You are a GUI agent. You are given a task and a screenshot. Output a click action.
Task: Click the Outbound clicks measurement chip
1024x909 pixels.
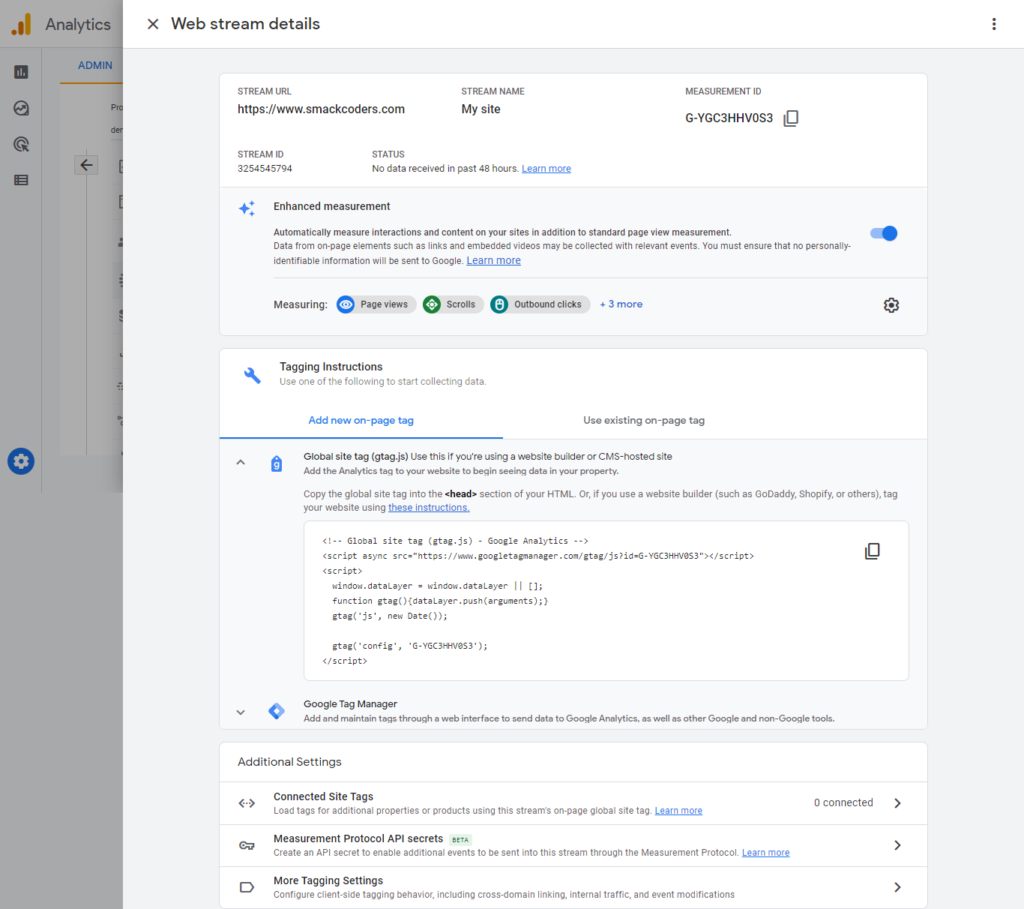click(539, 304)
